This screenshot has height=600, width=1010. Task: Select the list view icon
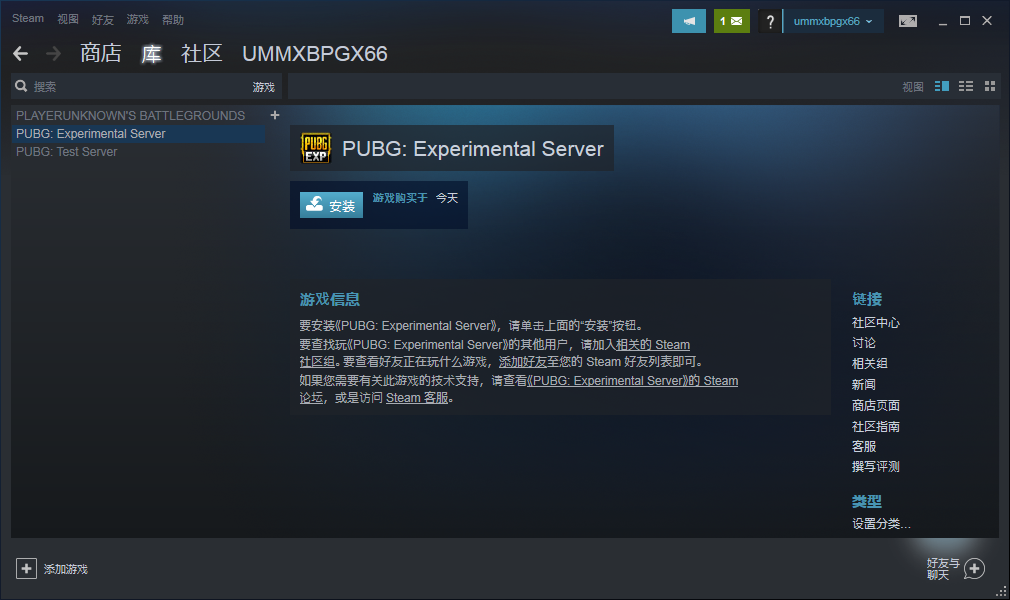point(966,86)
